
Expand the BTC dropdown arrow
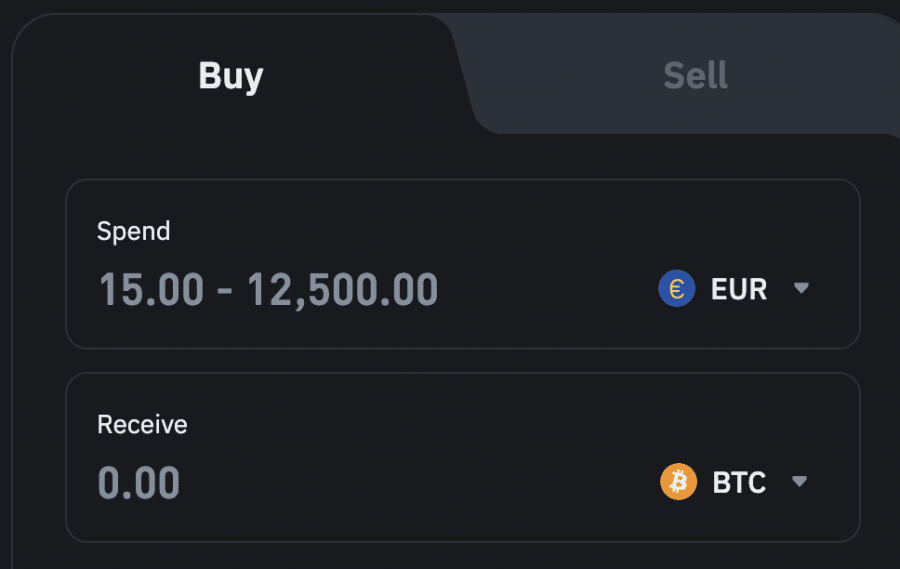[x=799, y=482]
